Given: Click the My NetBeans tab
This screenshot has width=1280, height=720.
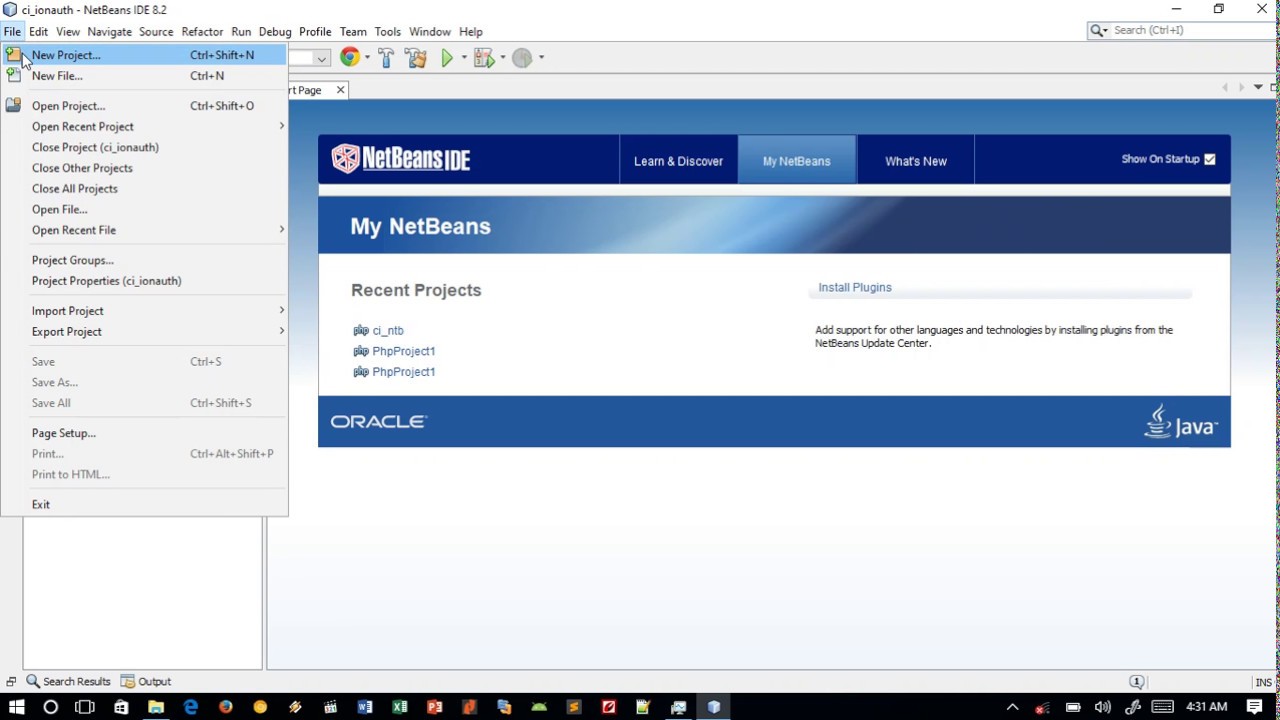Looking at the screenshot, I should (x=796, y=161).
